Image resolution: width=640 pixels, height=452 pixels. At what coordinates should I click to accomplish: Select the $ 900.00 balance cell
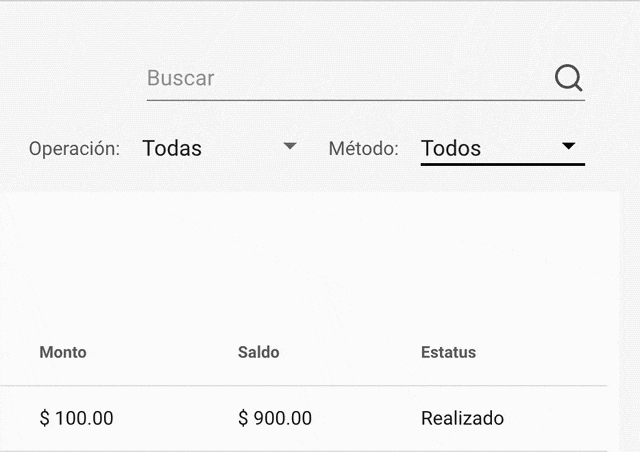pos(275,418)
